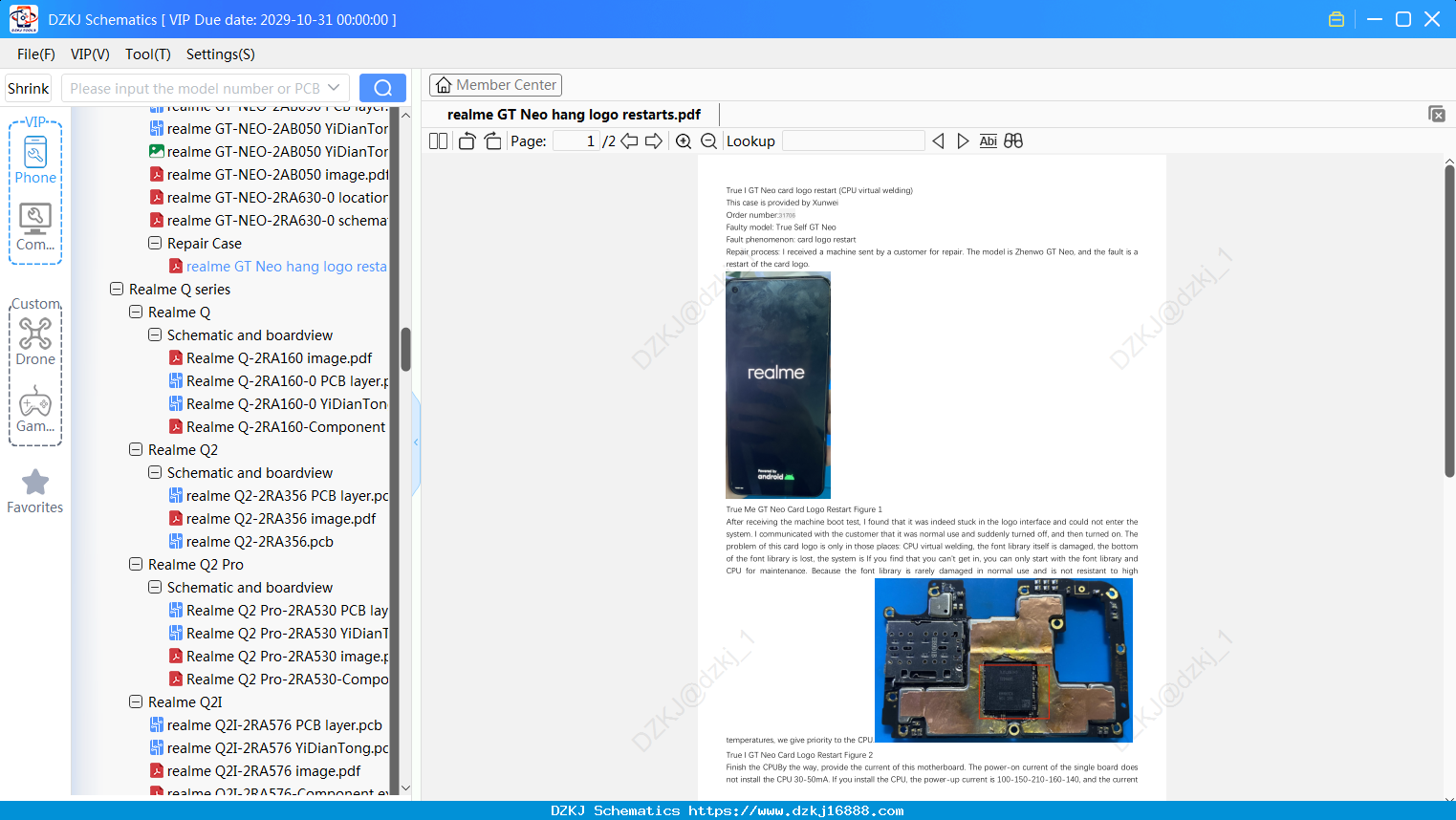The image size is (1456, 820).
Task: Open realme GT-NEO-2AB050 image.pdf
Action: [x=269, y=175]
